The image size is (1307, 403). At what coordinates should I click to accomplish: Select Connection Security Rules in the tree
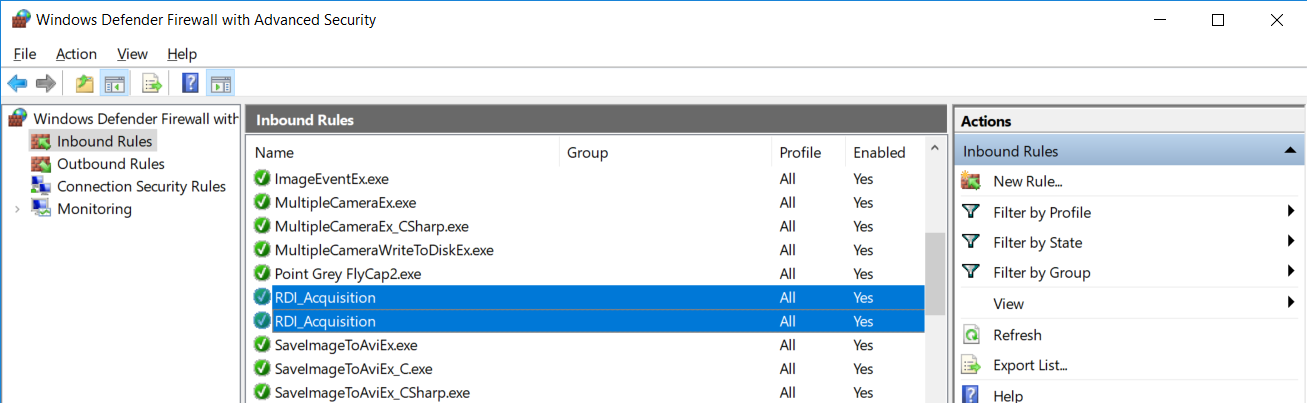[x=141, y=186]
